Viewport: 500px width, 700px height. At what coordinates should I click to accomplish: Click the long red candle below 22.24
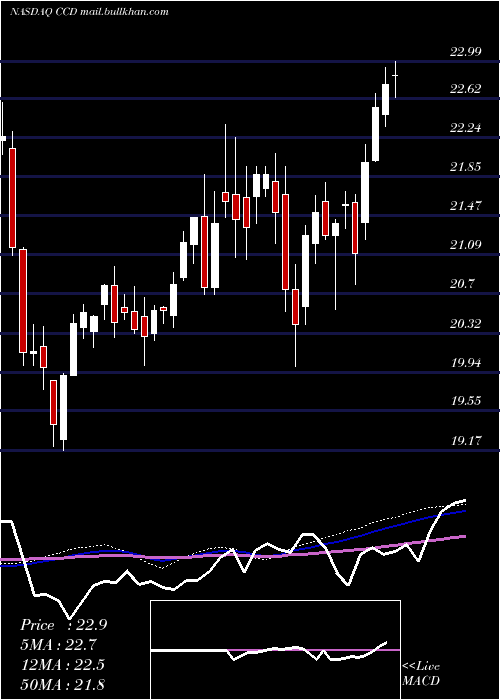pos(12,198)
